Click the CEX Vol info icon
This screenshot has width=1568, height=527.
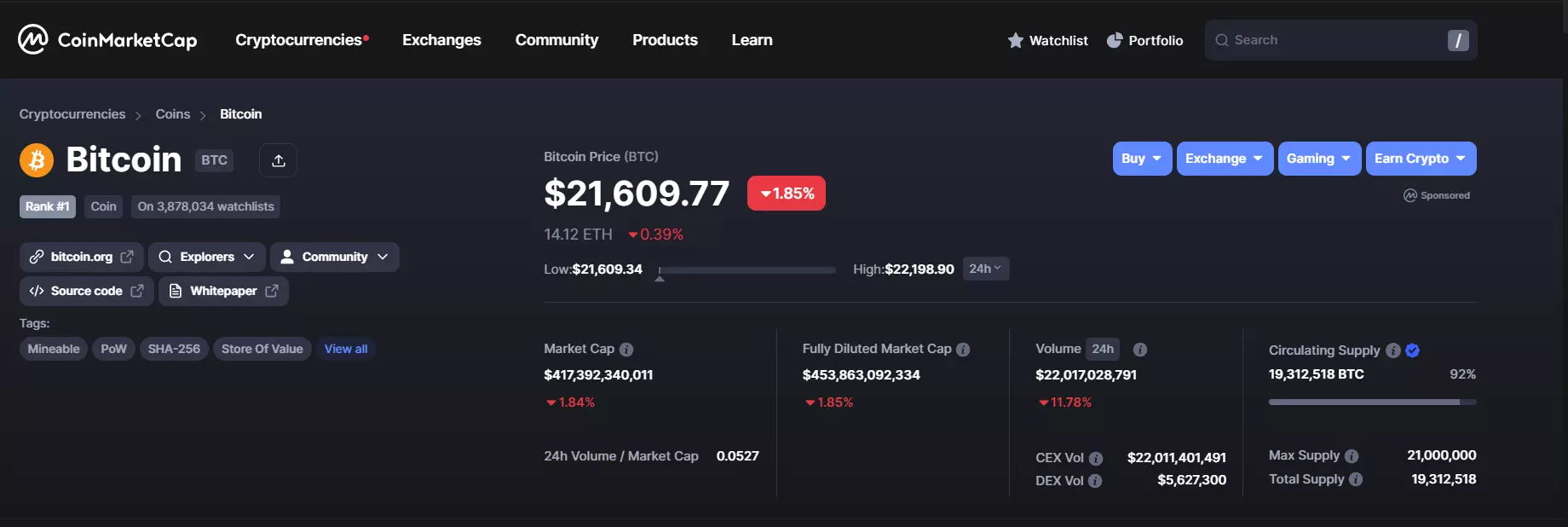pyautogui.click(x=1096, y=459)
